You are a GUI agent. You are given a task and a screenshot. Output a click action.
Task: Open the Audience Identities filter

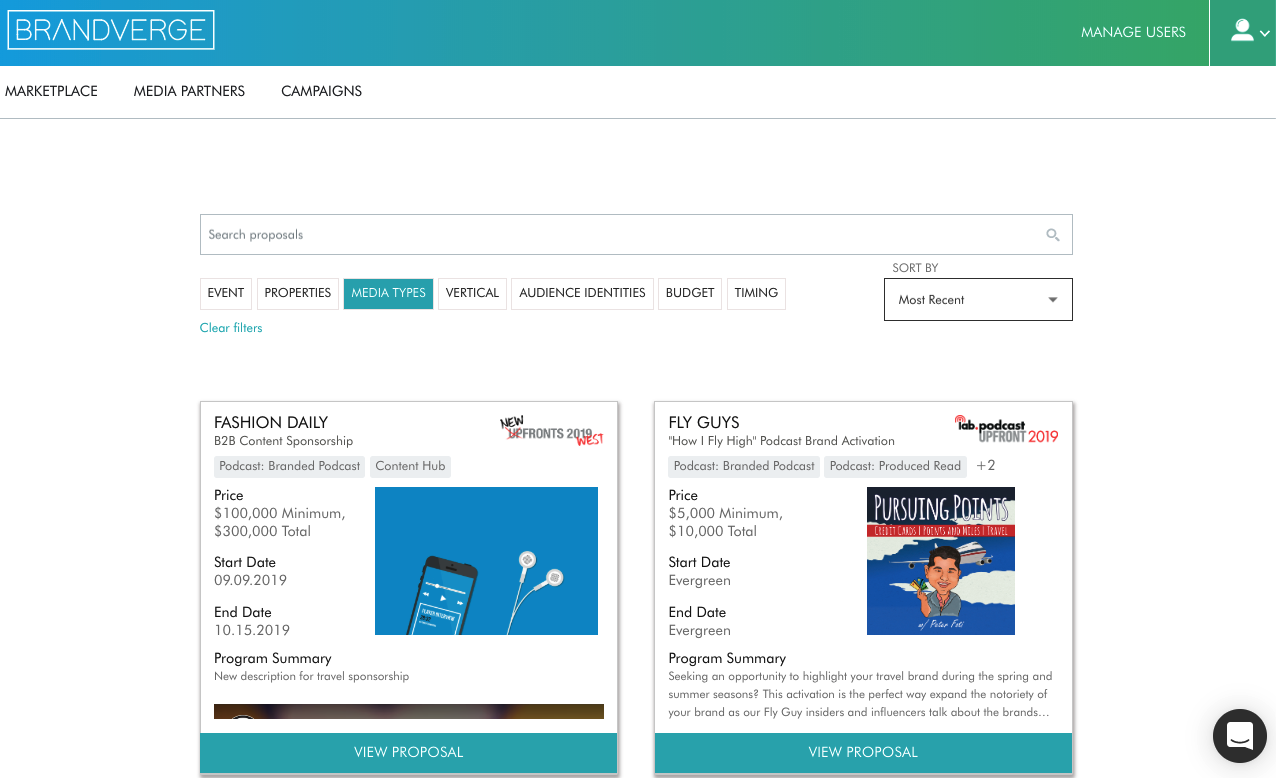click(x=582, y=293)
